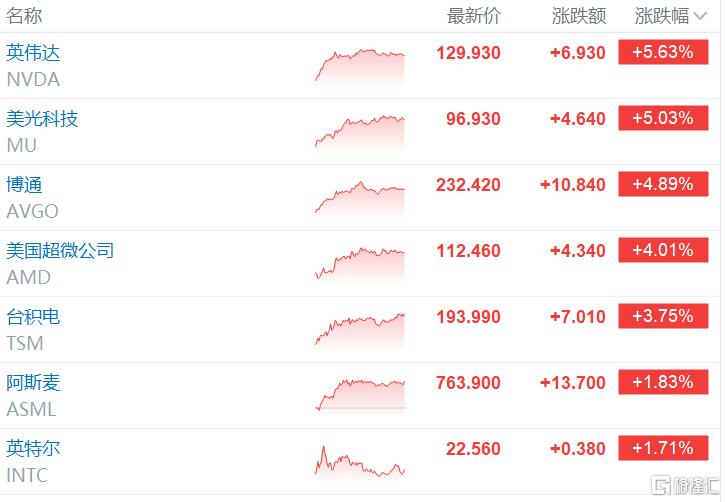This screenshot has height=502, width=726.
Task: Open the 美光科技 stock link
Action: [42, 119]
